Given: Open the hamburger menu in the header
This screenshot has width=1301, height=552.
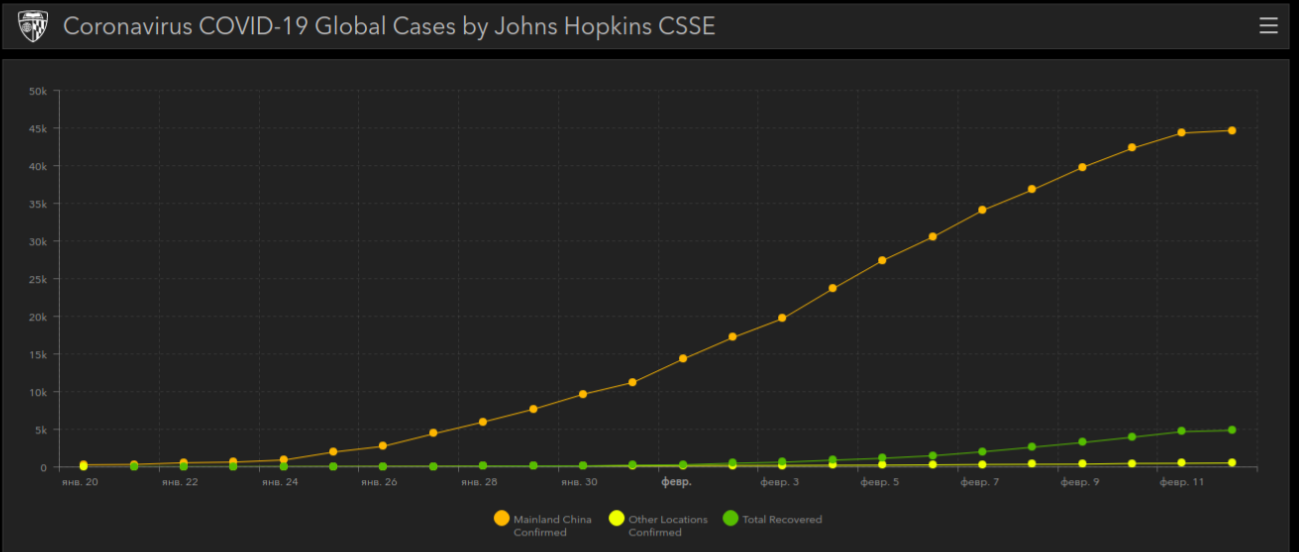Looking at the screenshot, I should pyautogui.click(x=1268, y=26).
